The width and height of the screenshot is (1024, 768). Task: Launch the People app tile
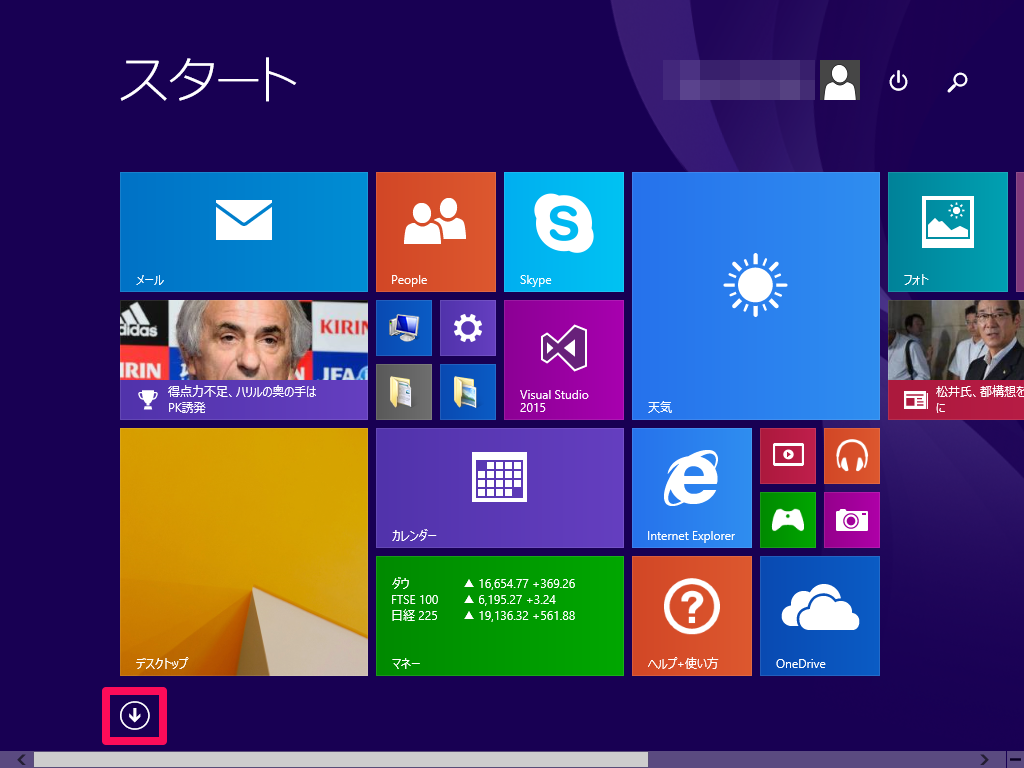pos(435,231)
